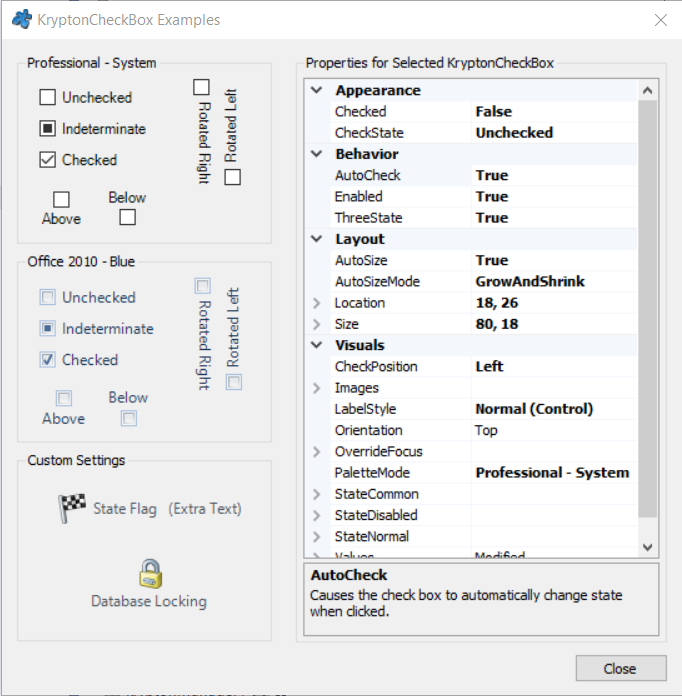
Task: Toggle Professional System Rotated Right checkbox
Action: click(x=201, y=87)
